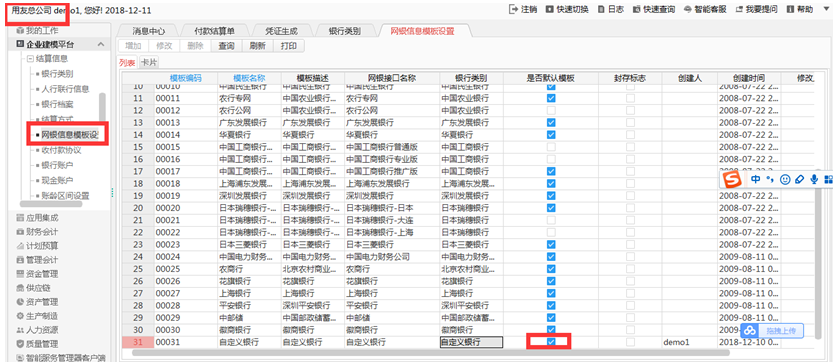Toggle the Sogou 中 Chinese mode icon
The image size is (833, 362).
tap(756, 180)
